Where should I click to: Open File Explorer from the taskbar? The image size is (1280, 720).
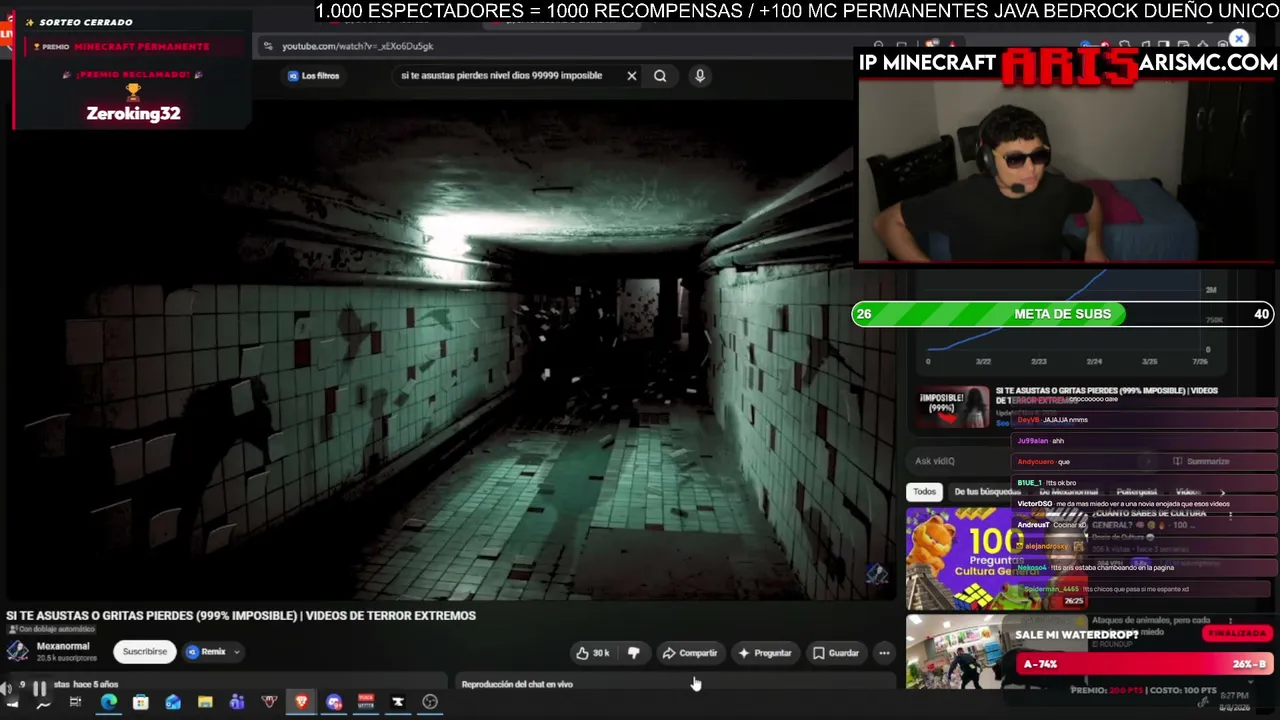[205, 702]
